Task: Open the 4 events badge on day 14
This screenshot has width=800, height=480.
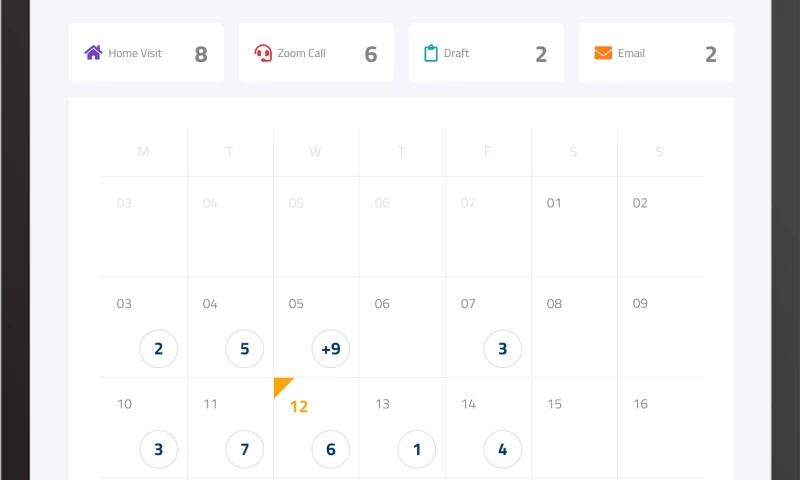Action: (503, 449)
